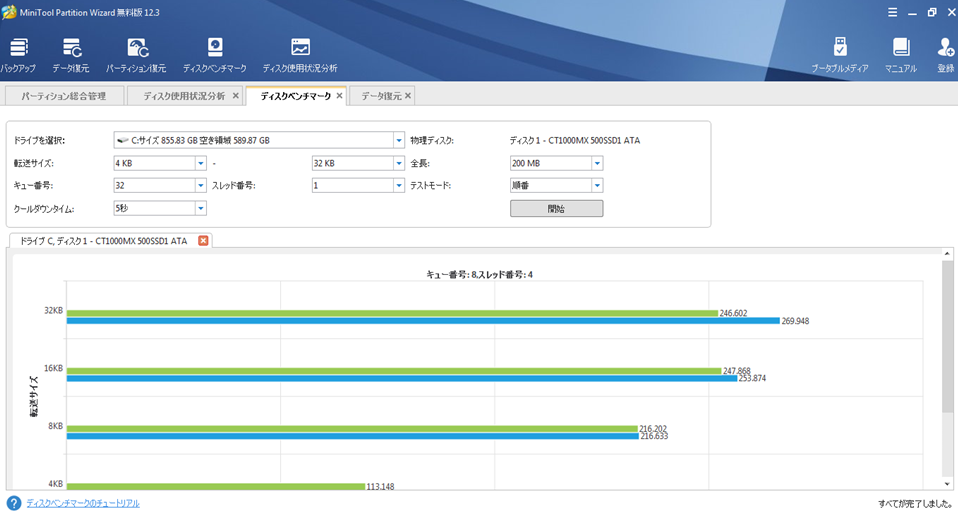The image size is (958, 519).
Task: Open the hamburger menu in title bar
Action: click(x=893, y=13)
